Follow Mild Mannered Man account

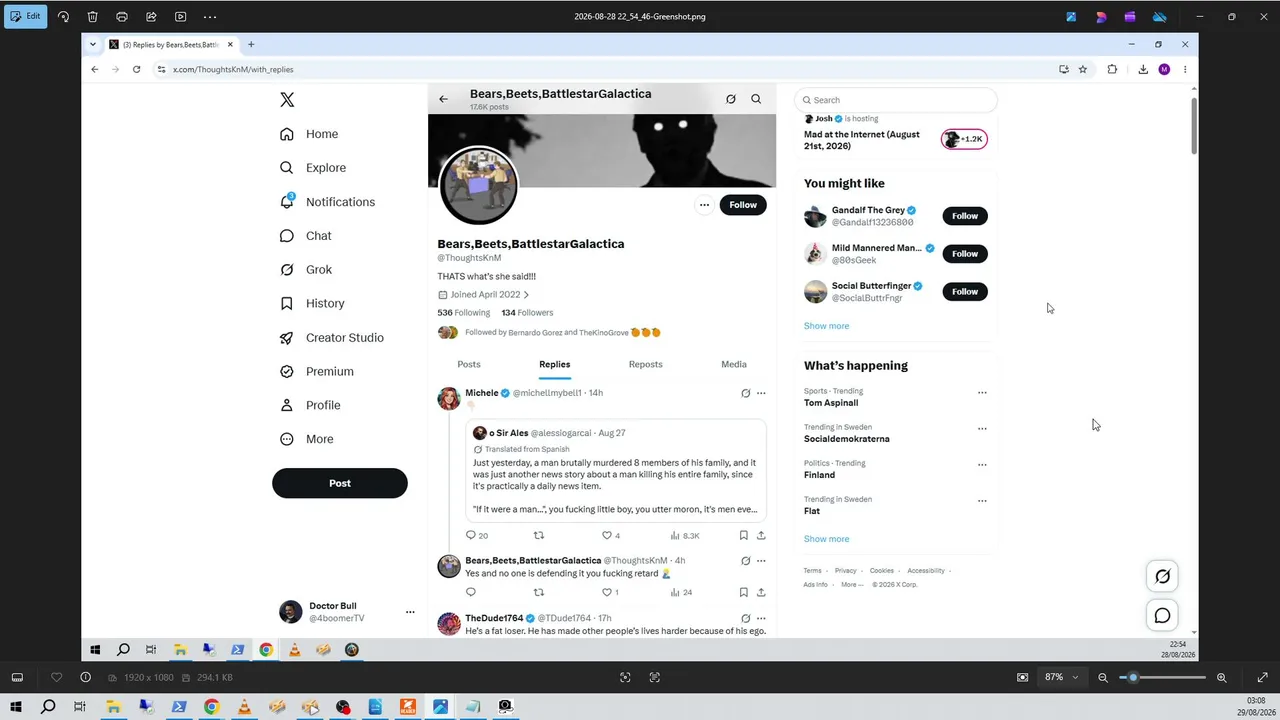point(965,254)
